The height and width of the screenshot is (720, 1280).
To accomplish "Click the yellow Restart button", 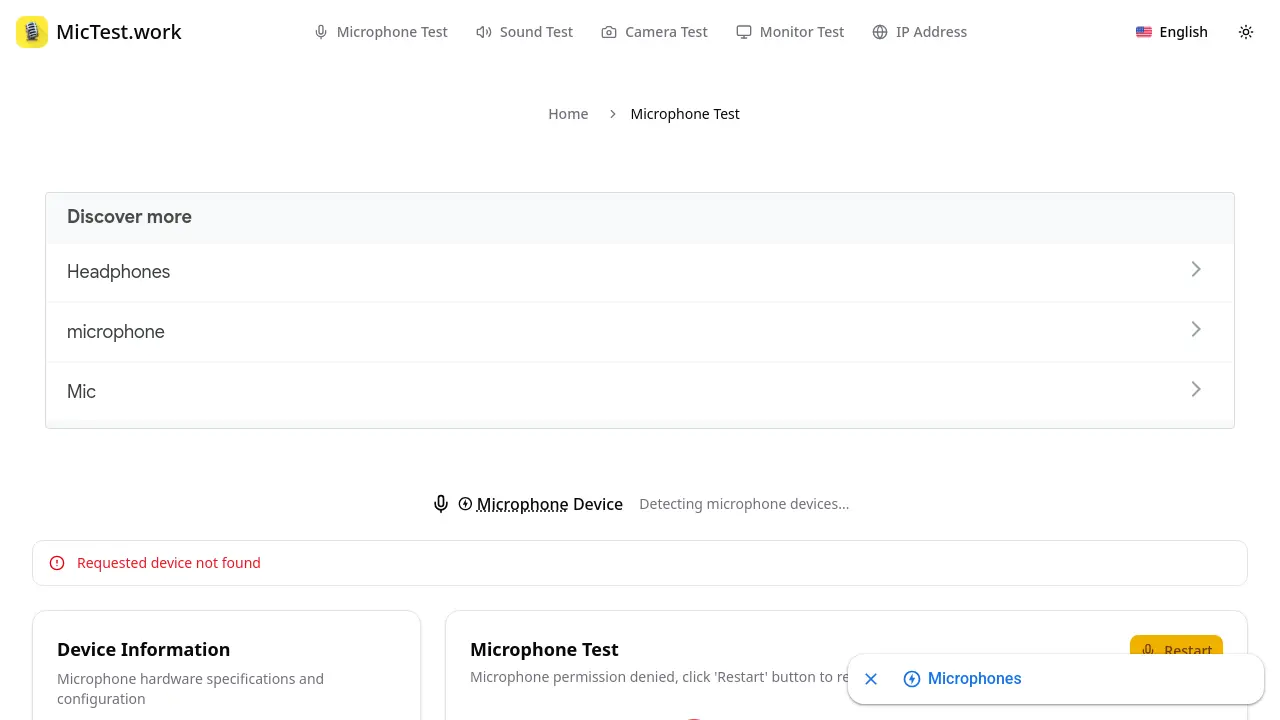I will pyautogui.click(x=1176, y=650).
